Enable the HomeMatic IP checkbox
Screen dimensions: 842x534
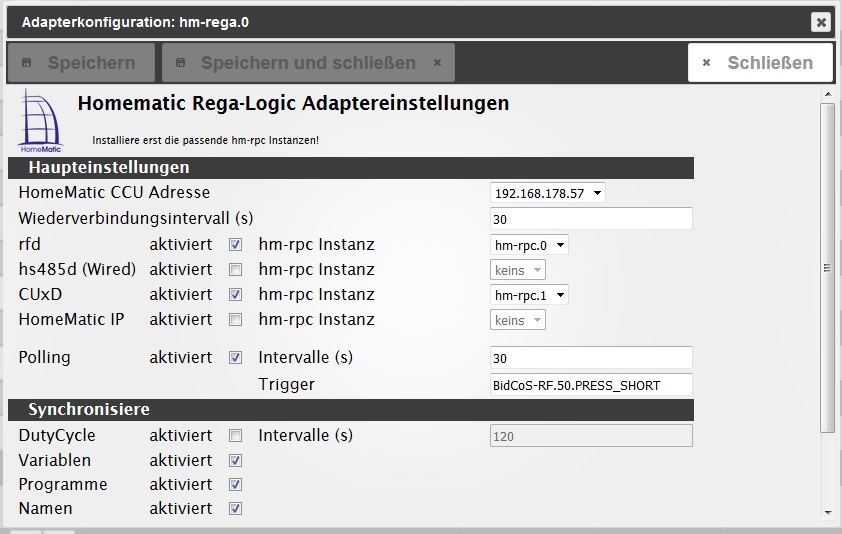pos(235,320)
